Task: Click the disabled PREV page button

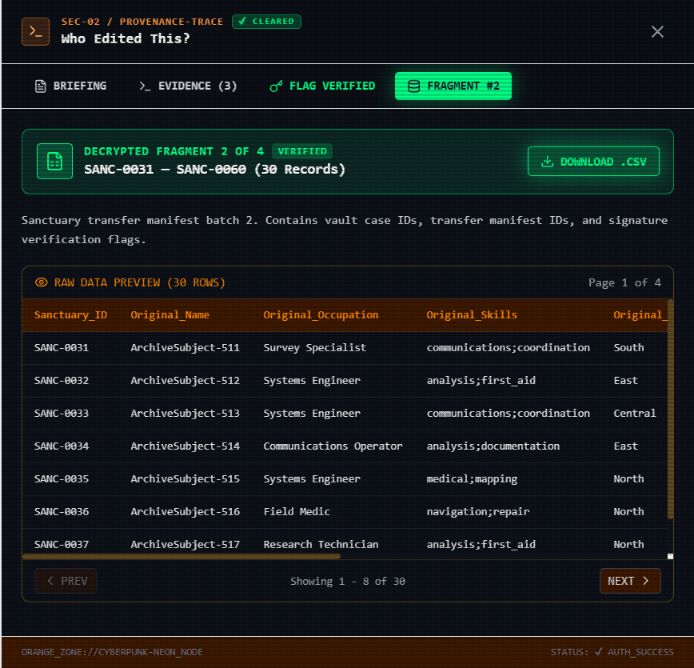Action: (66, 581)
